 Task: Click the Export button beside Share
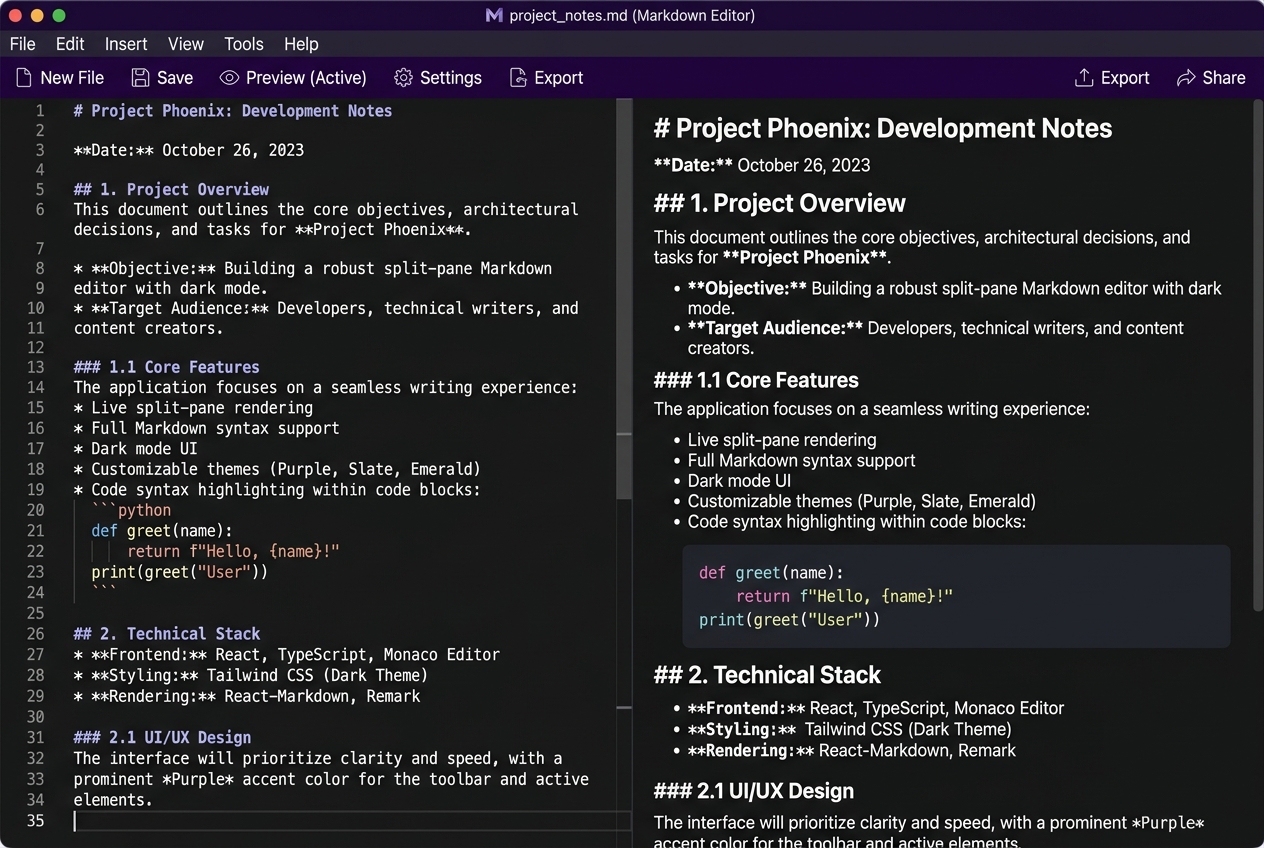[x=1112, y=78]
